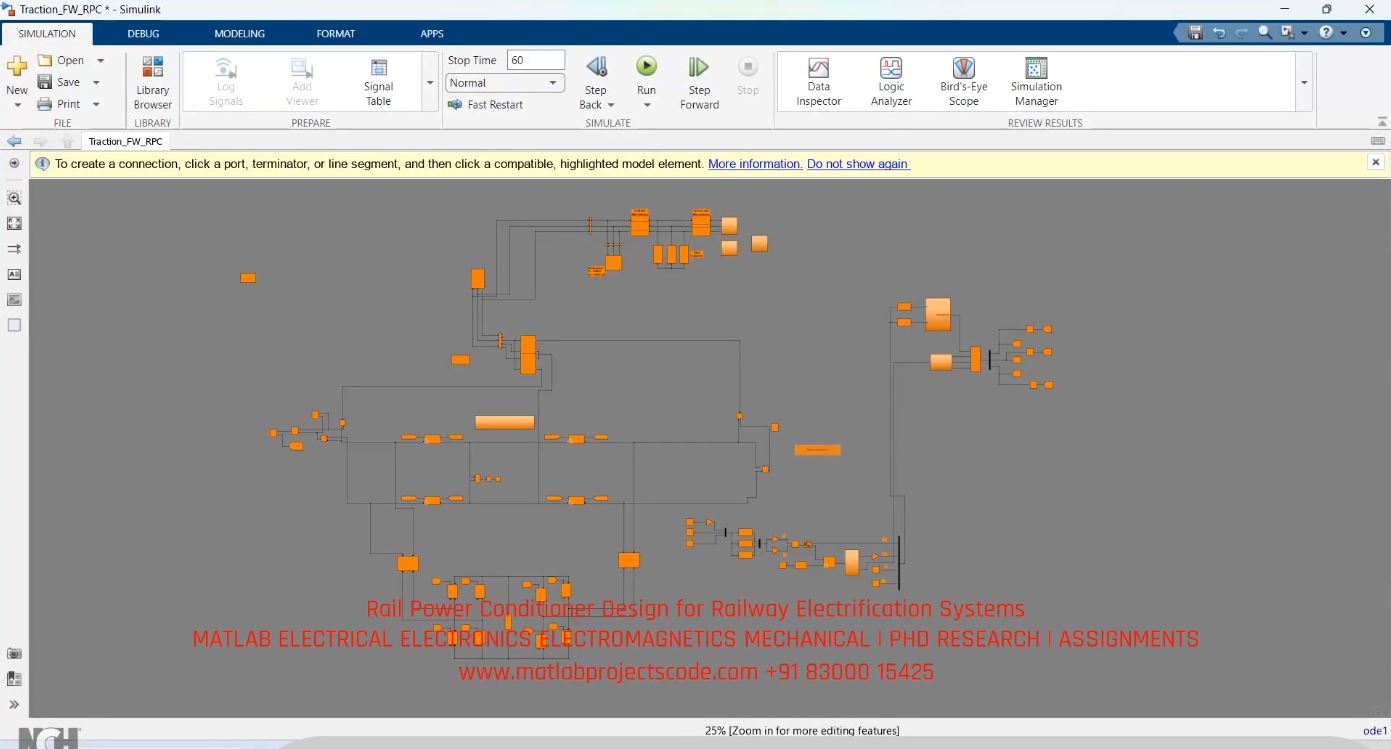The height and width of the screenshot is (749, 1391).
Task: Switch to the SIMULATION tab
Action: [x=47, y=33]
